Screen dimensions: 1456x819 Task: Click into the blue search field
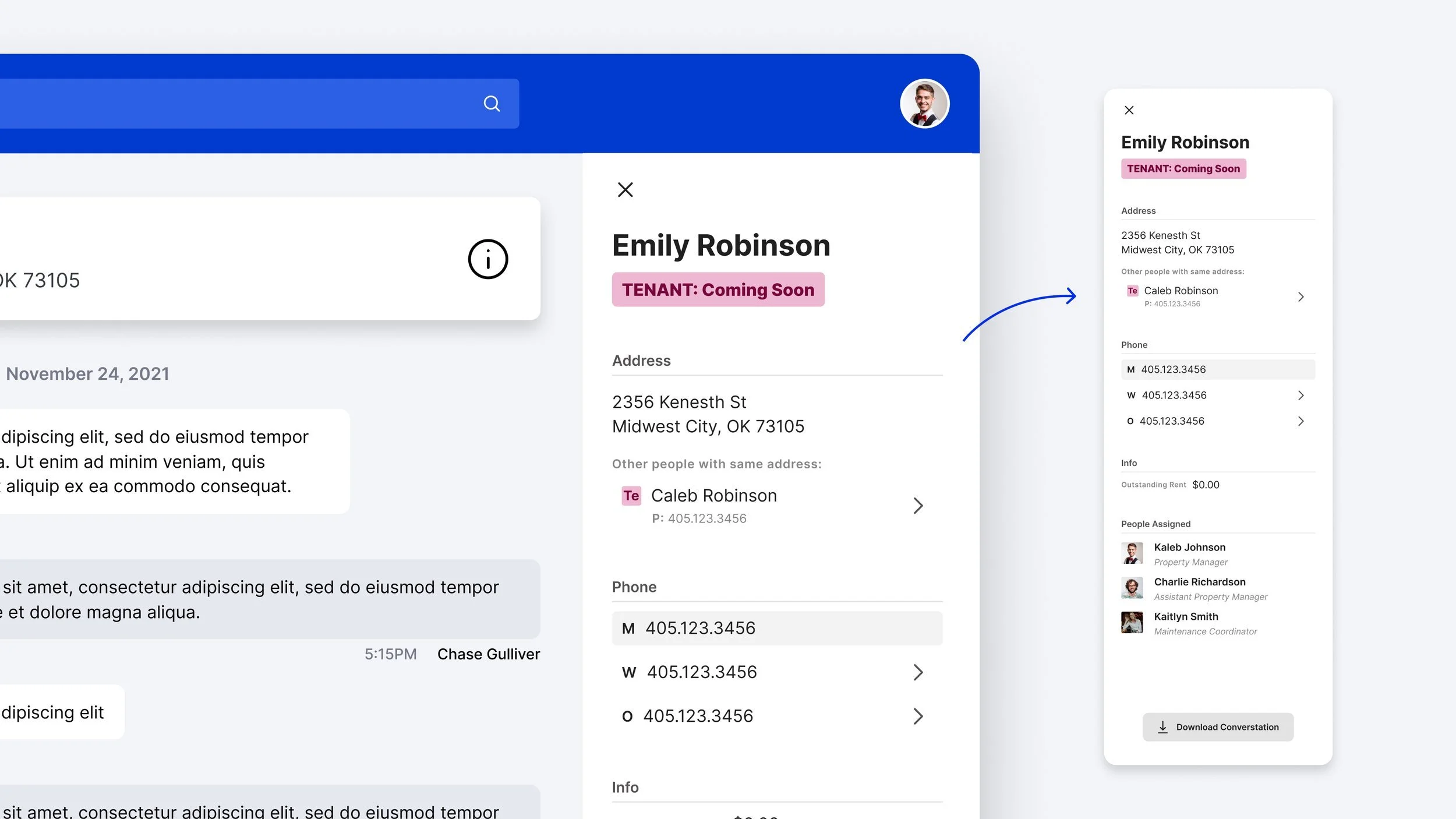pos(233,104)
